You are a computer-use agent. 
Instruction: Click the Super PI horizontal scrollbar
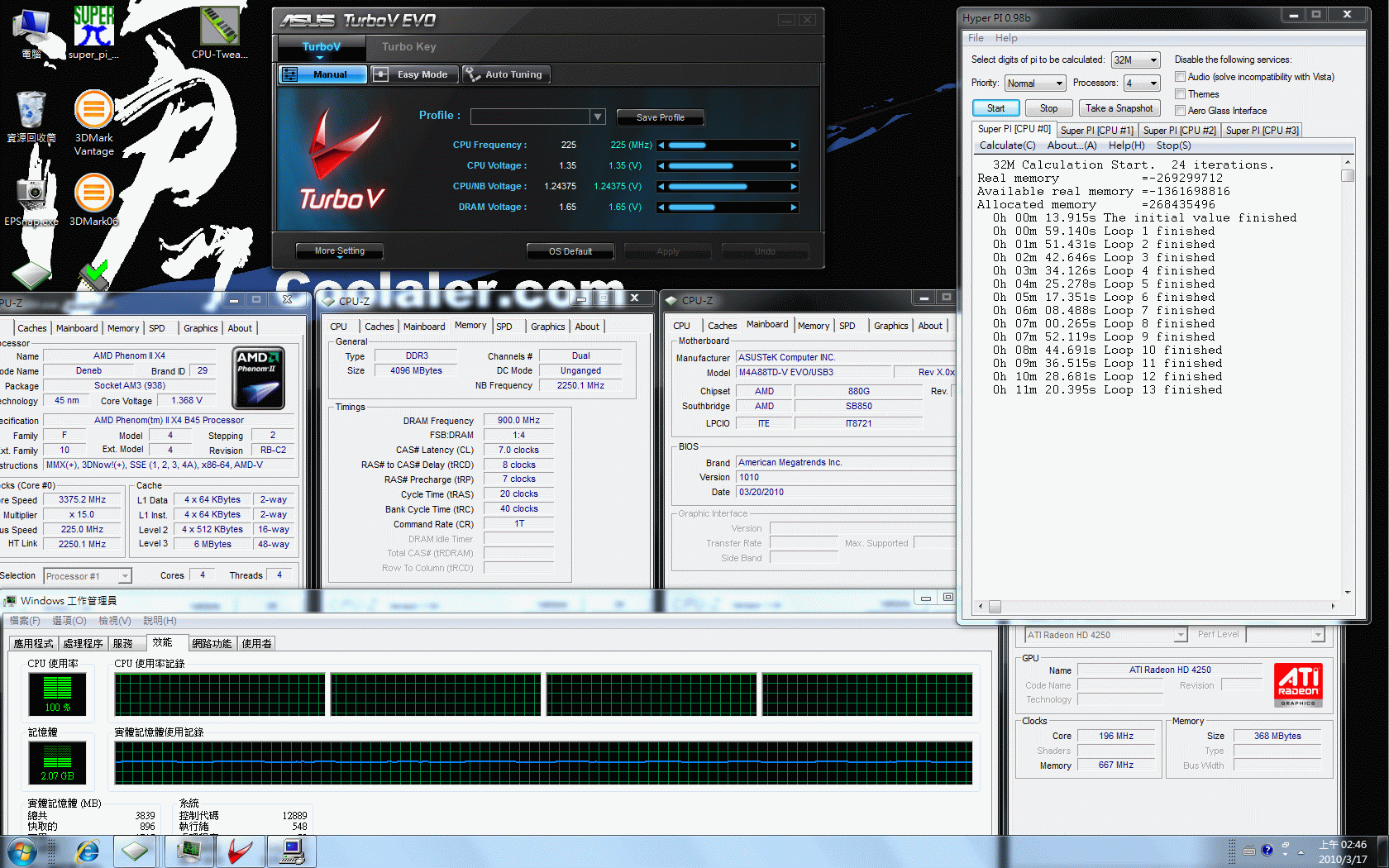coord(1157,606)
